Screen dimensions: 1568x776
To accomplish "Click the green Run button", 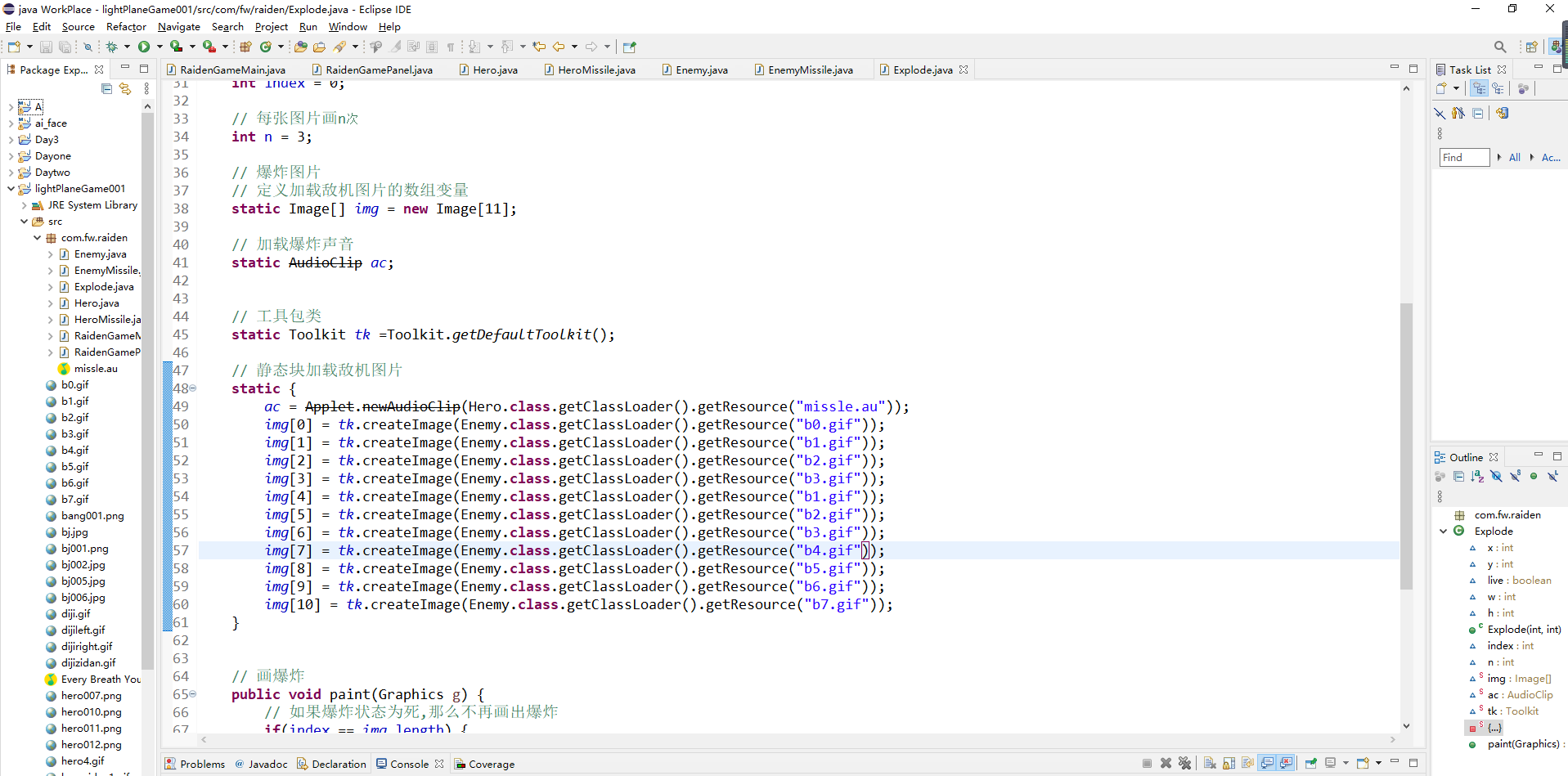I will [144, 47].
